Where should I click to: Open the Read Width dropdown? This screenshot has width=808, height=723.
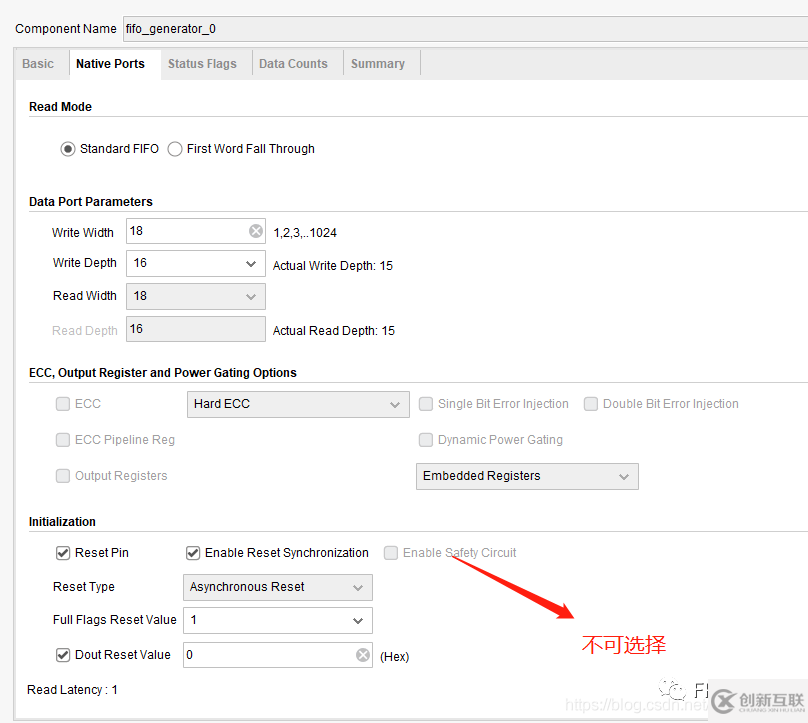coord(196,296)
